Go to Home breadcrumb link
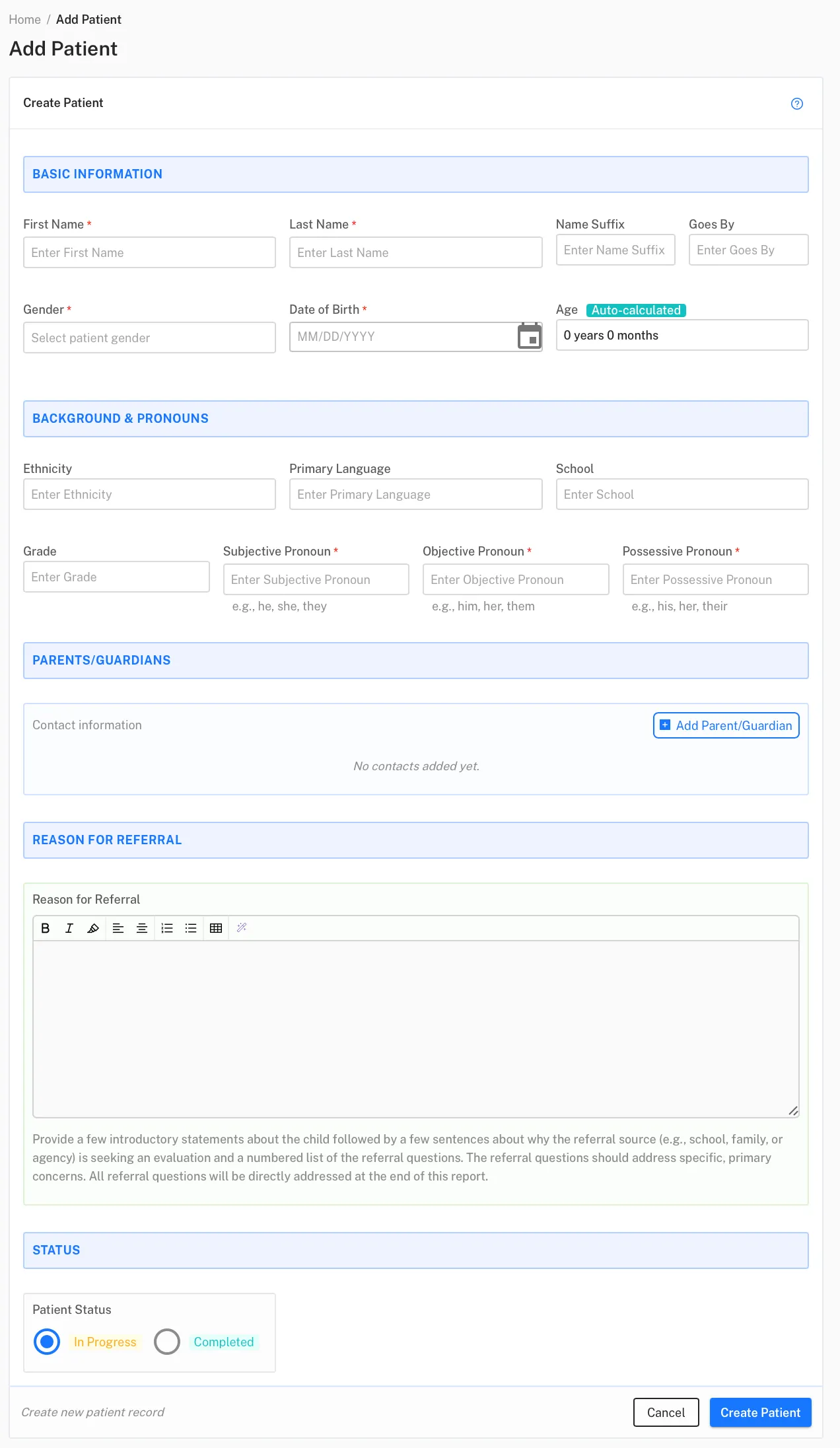The width and height of the screenshot is (840, 1448). [25, 19]
